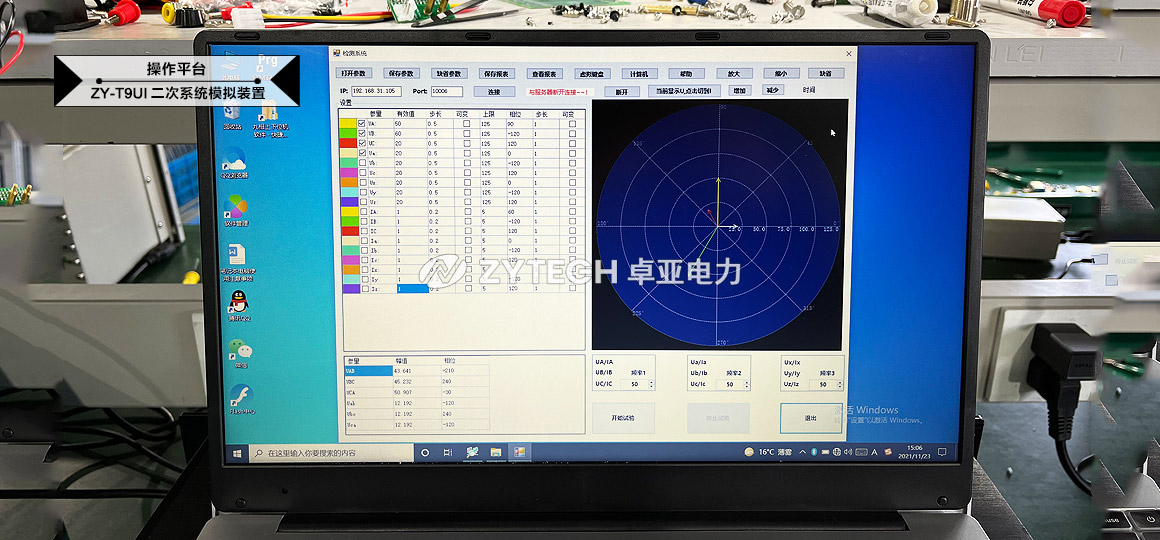The image size is (1160, 540).
Task: Select the UCA row in results table
Action: (417, 392)
